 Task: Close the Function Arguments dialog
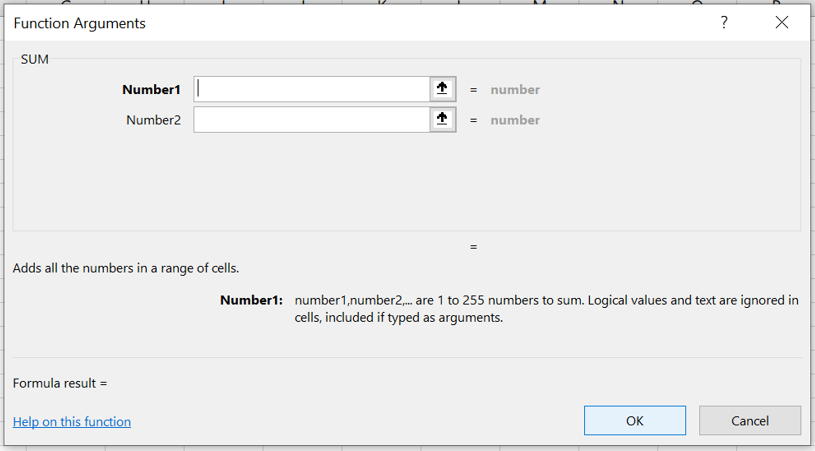[x=781, y=22]
